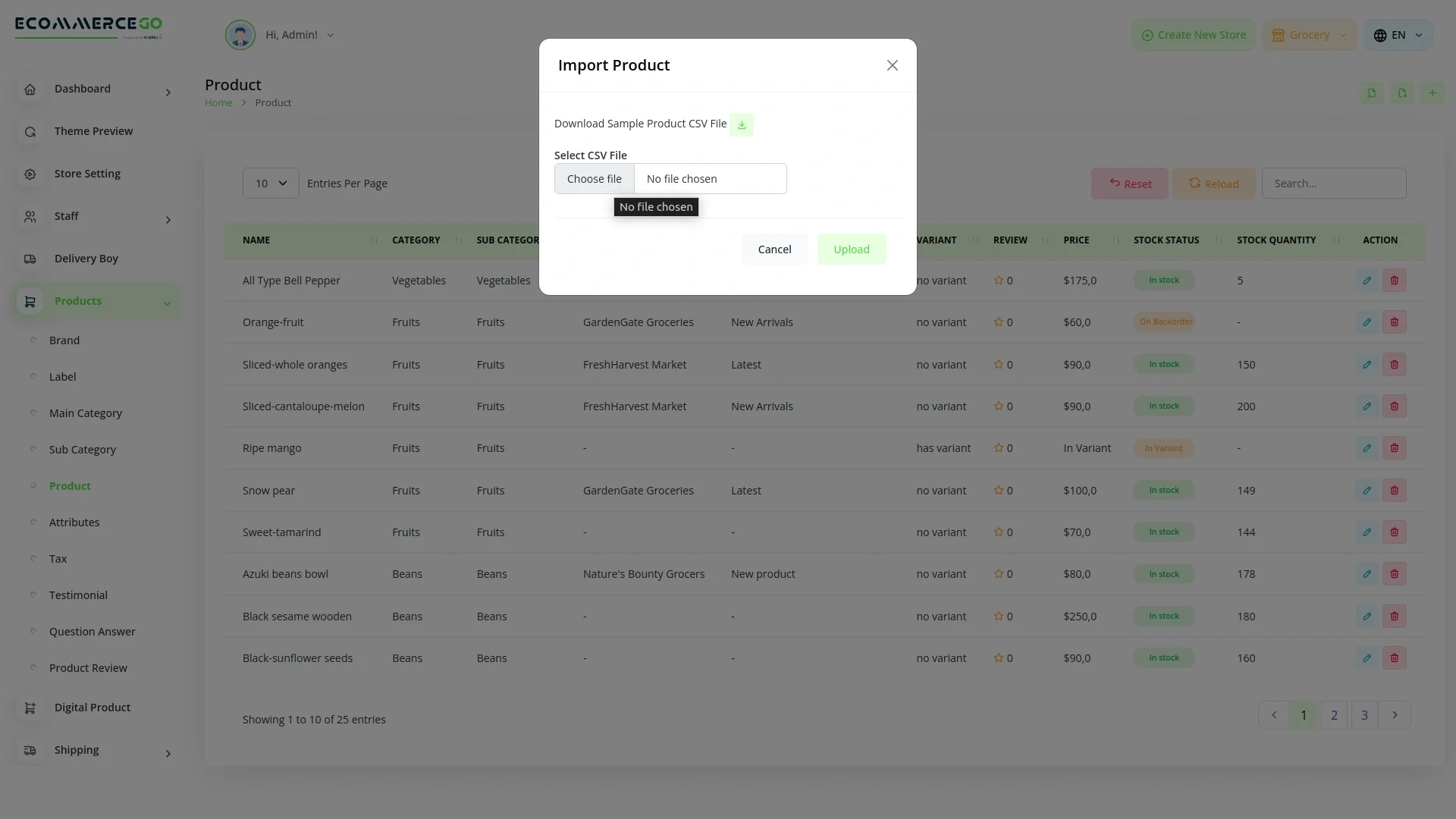Open the EN language dropdown

1398,35
